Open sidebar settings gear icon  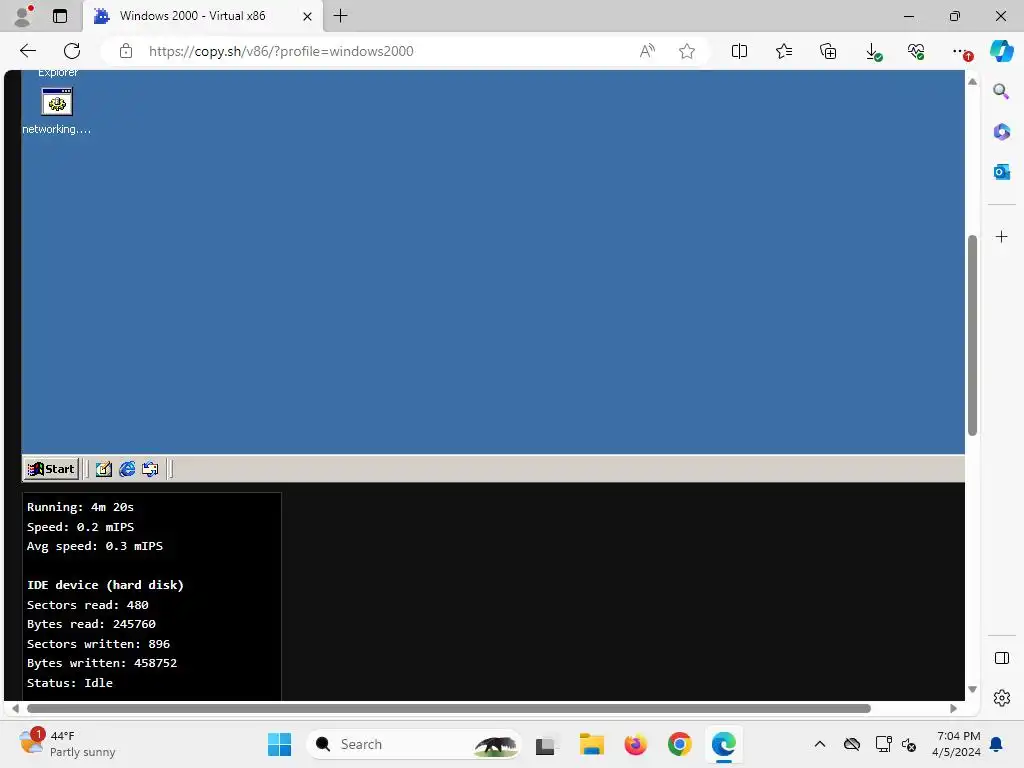tap(1002, 698)
